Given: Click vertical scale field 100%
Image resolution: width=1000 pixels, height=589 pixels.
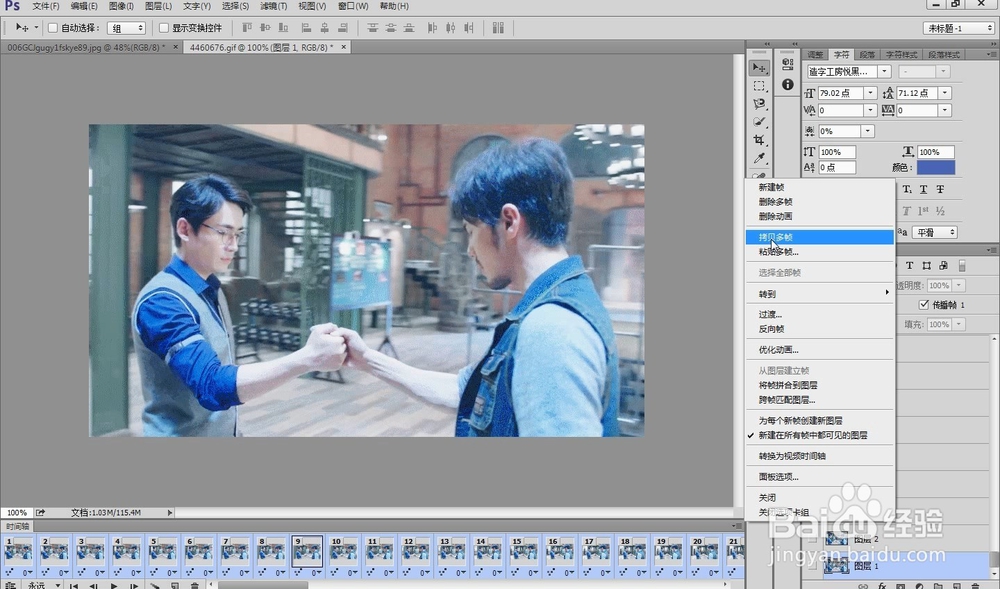Looking at the screenshot, I should (837, 152).
